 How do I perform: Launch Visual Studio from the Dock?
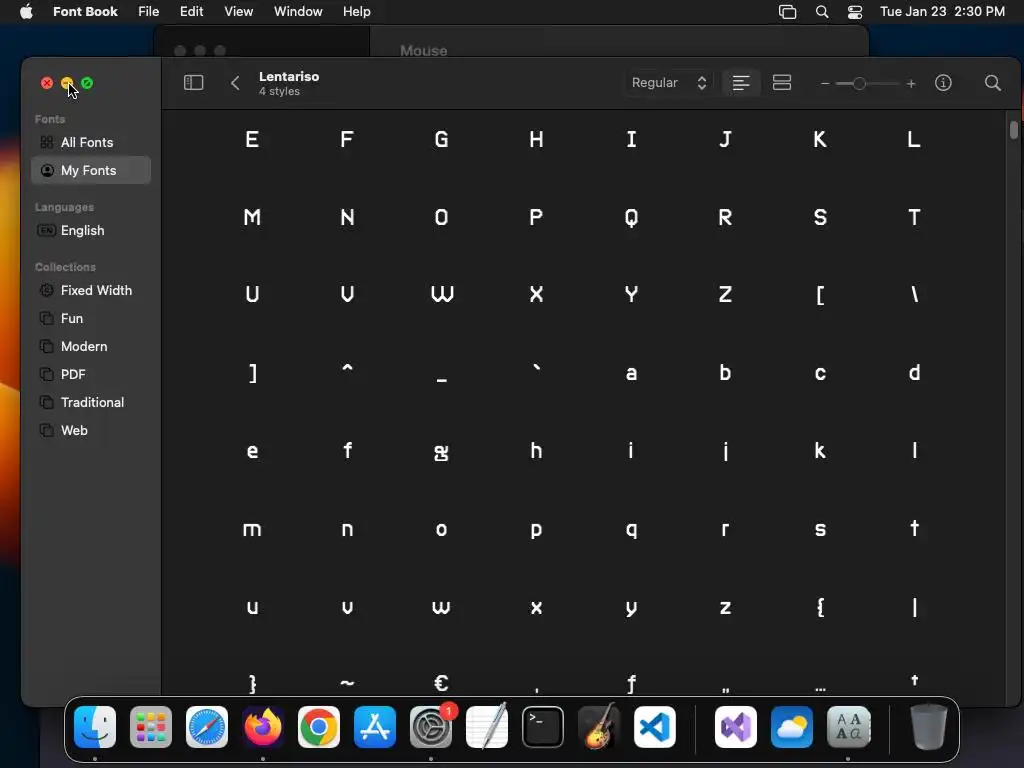tap(736, 727)
